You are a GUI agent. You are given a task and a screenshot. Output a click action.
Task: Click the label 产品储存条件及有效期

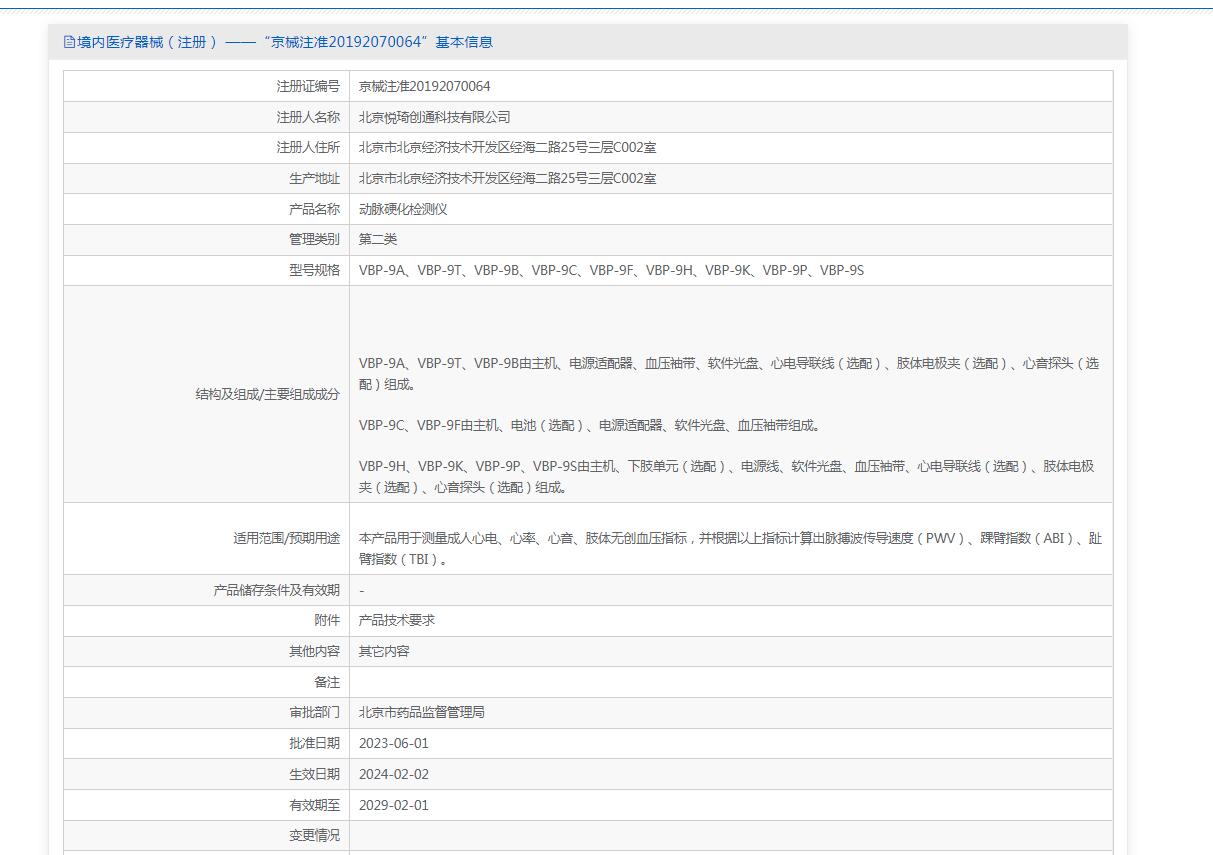pyautogui.click(x=277, y=590)
